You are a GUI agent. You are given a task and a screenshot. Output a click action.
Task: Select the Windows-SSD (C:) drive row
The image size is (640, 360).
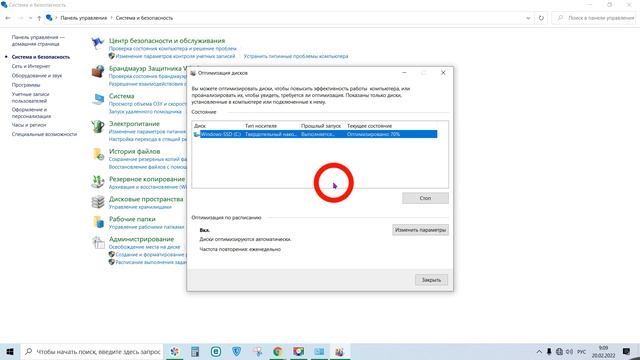pyautogui.click(x=315, y=134)
